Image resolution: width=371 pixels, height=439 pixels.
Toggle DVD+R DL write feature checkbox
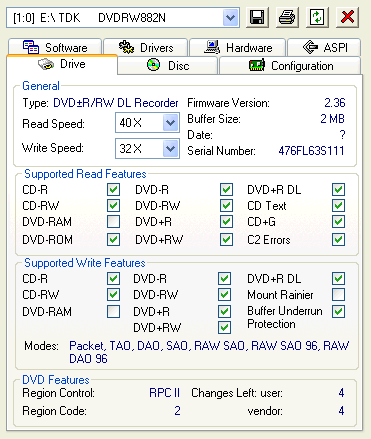(x=338, y=279)
